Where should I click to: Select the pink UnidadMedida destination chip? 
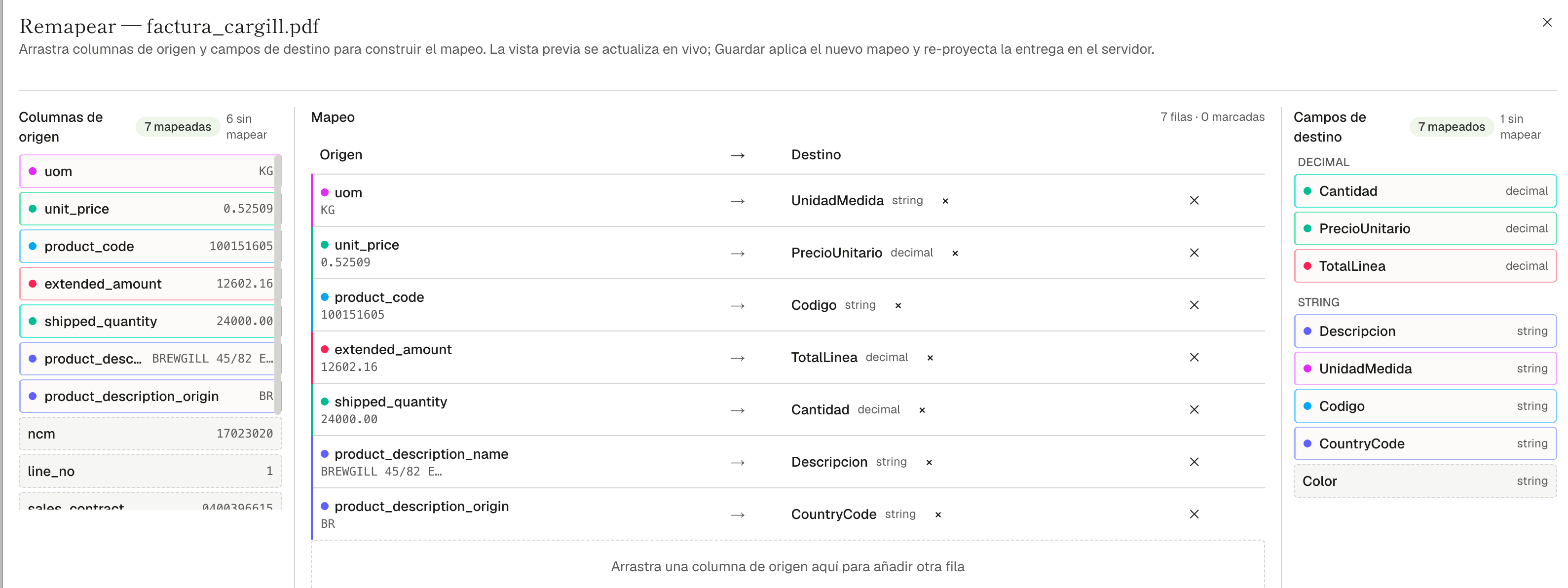[x=1424, y=368]
